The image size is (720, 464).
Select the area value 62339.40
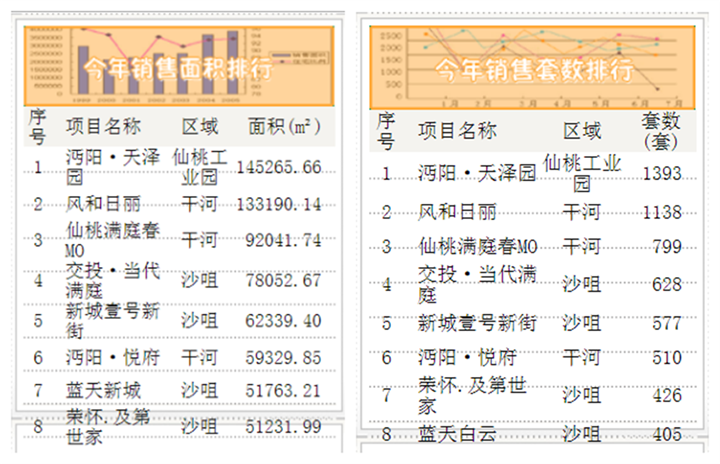click(x=285, y=320)
